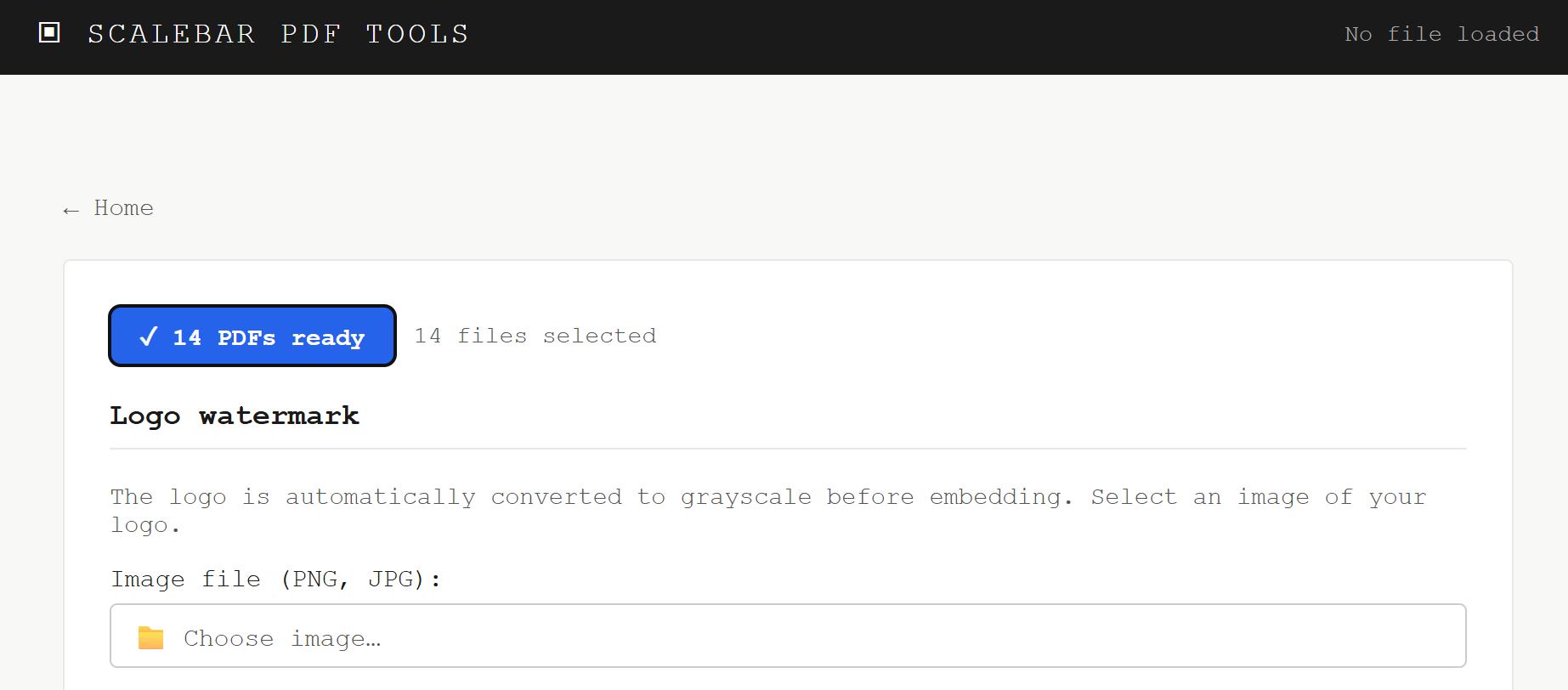Image resolution: width=1568 pixels, height=690 pixels.
Task: Click the "Image file (PNG, JPG):" label
Action: point(275,579)
